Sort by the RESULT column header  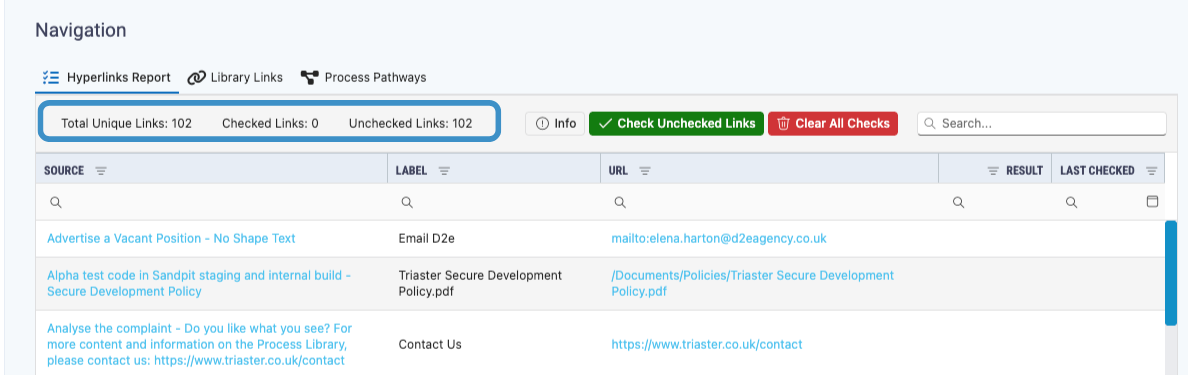point(1024,171)
